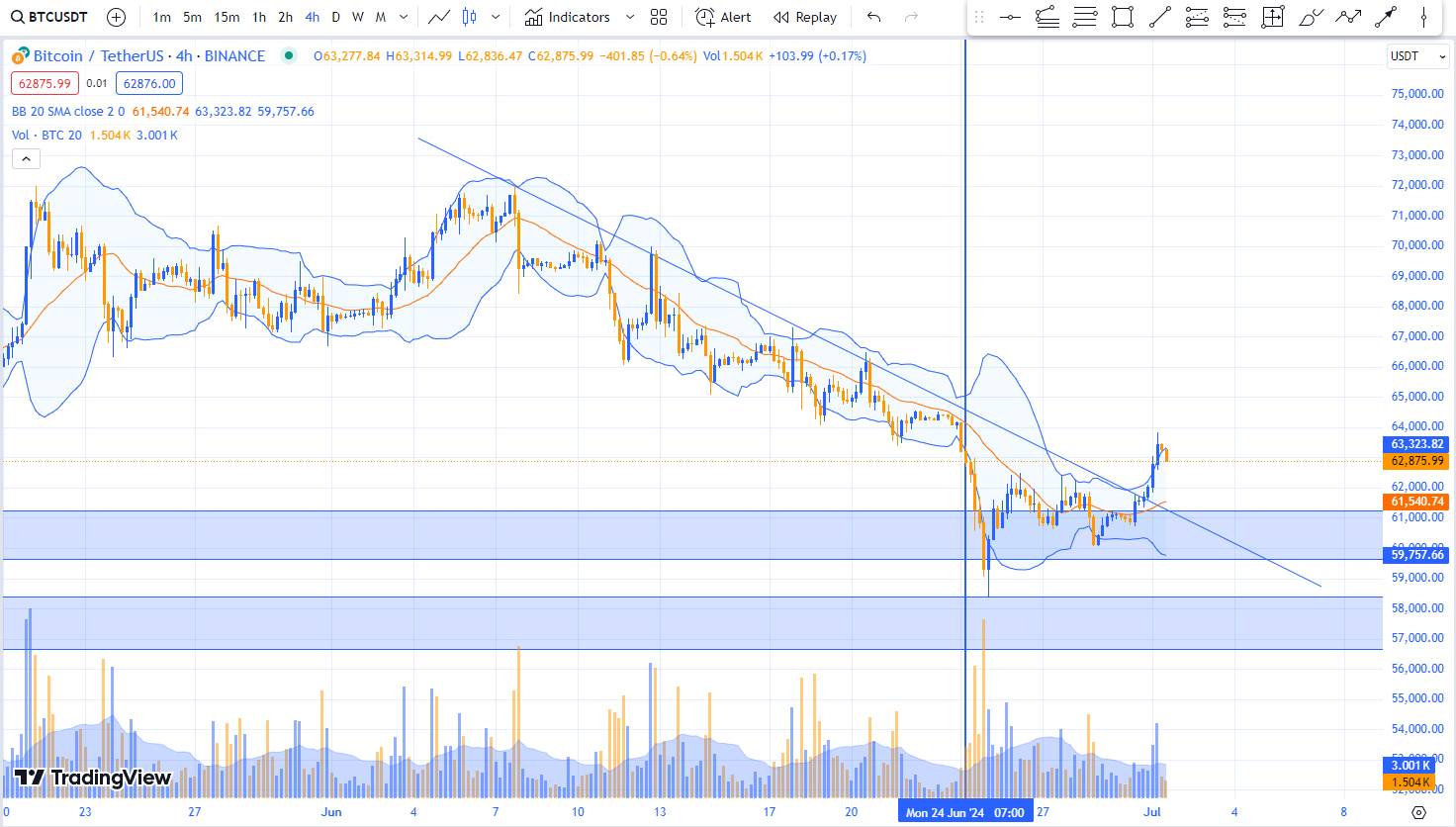
Task: Open the Indicators dialog
Action: [568, 17]
